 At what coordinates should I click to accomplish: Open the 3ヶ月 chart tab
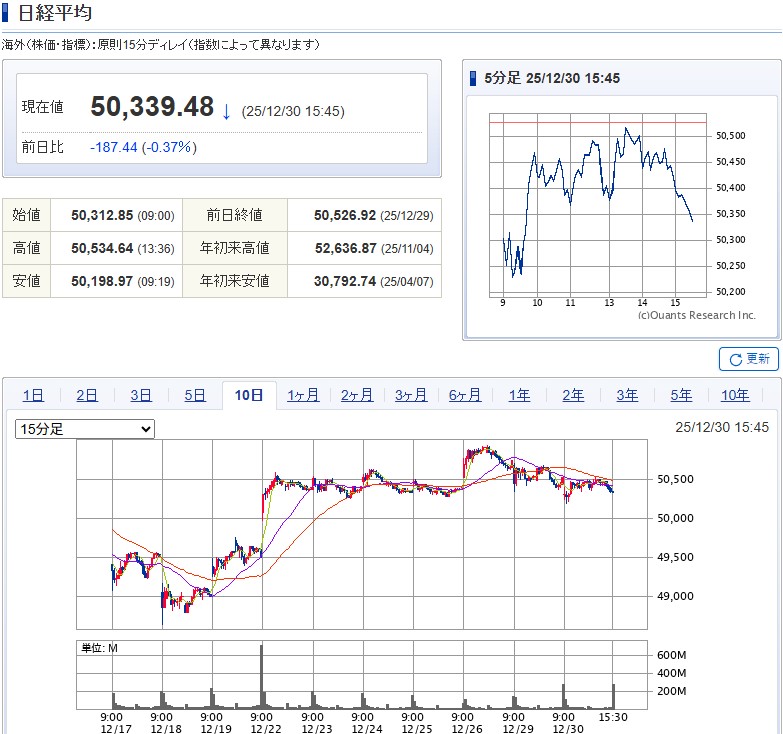click(411, 395)
